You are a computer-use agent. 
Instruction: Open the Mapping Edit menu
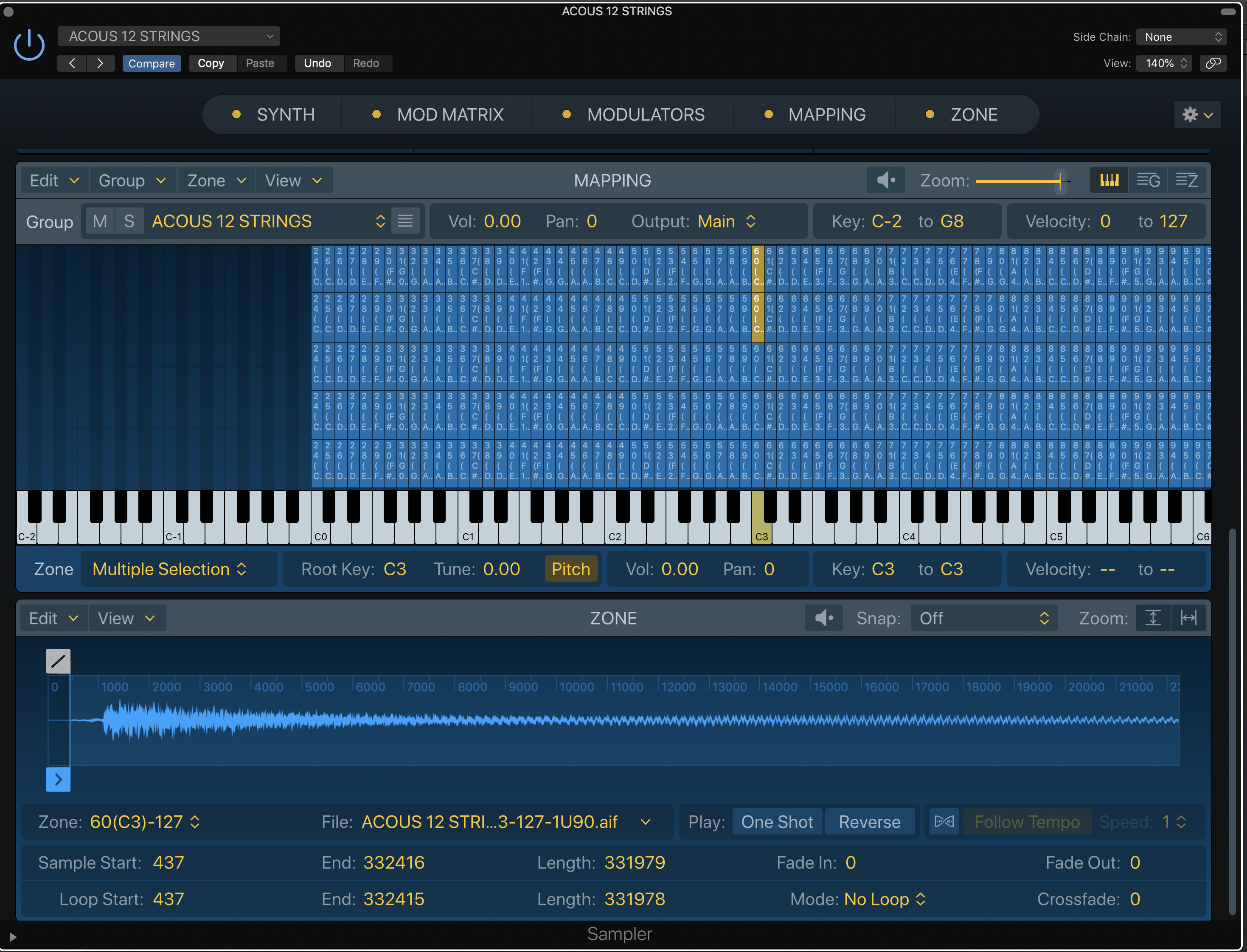click(x=54, y=180)
